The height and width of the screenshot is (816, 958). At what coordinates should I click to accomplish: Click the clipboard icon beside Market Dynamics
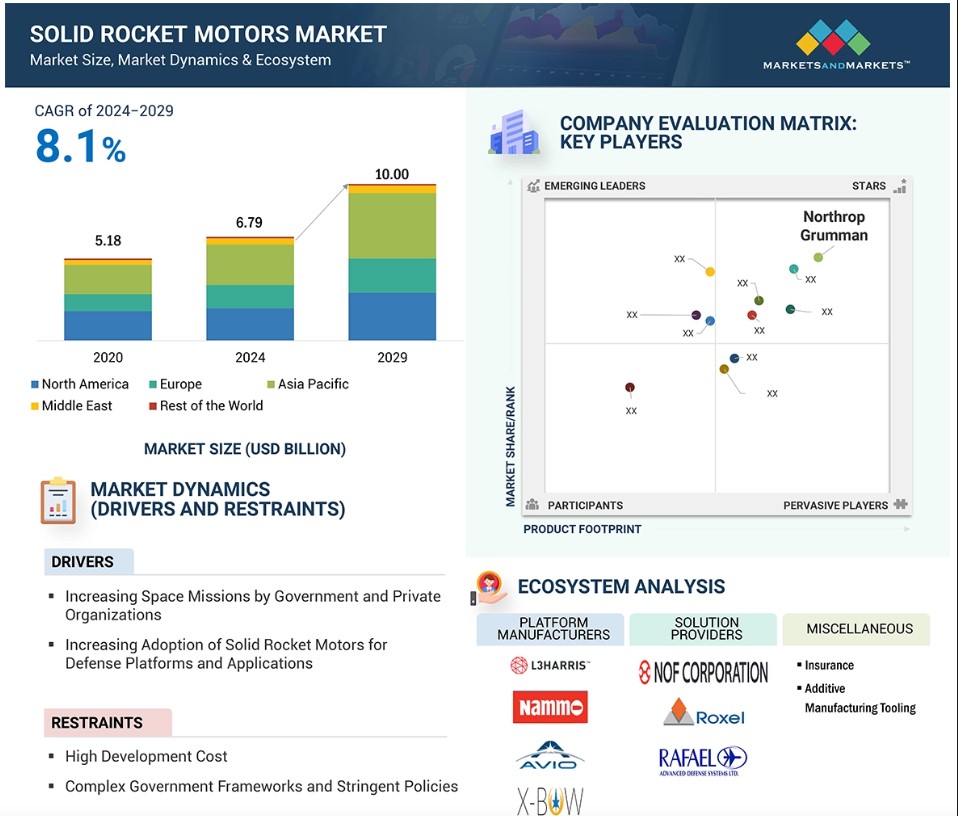point(57,500)
